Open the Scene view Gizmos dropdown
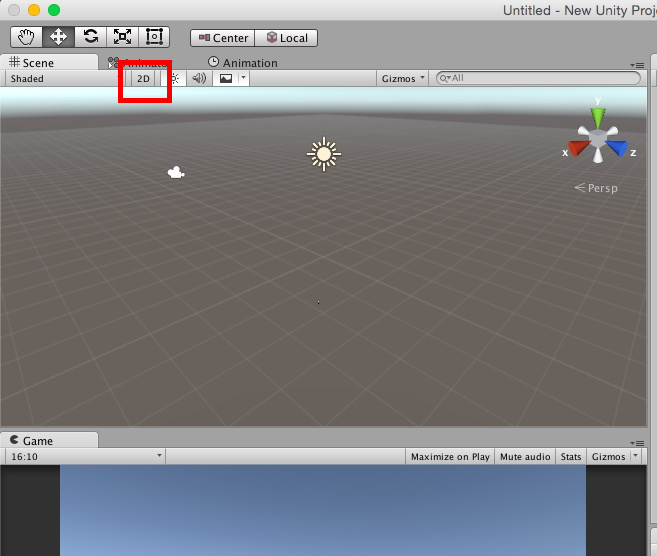 (x=403, y=79)
